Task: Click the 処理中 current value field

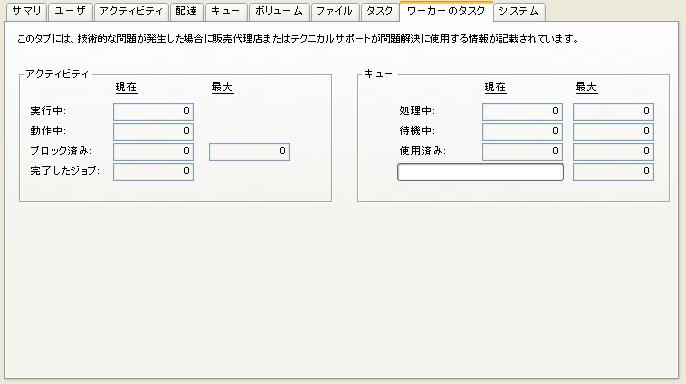Action: (x=522, y=112)
